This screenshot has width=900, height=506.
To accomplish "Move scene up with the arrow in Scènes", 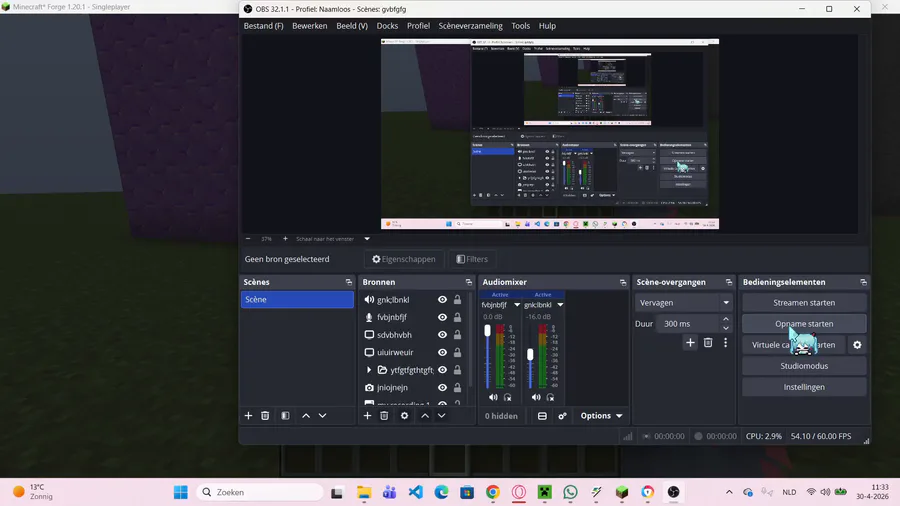I will pos(306,415).
